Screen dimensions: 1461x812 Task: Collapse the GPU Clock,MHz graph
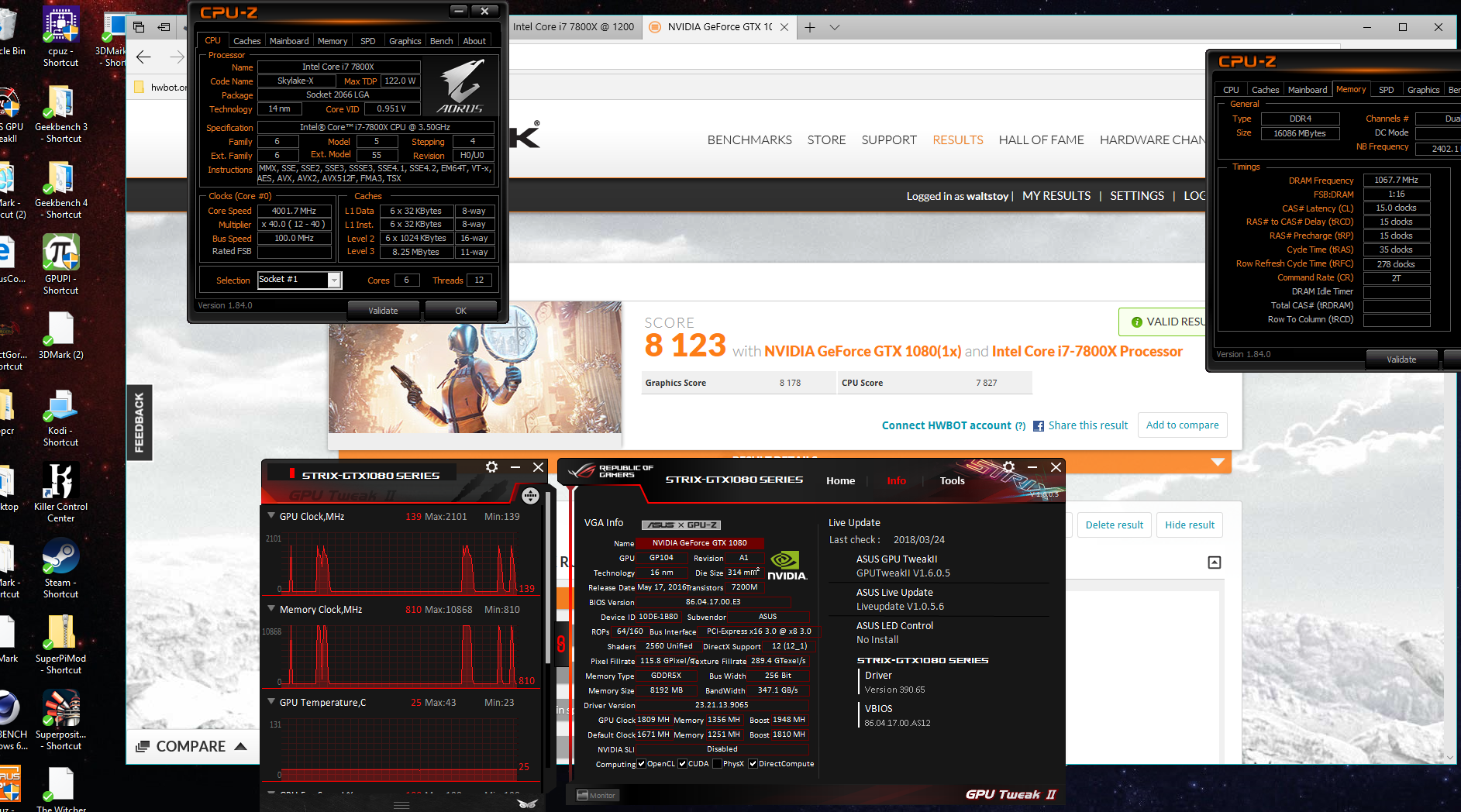tap(271, 515)
